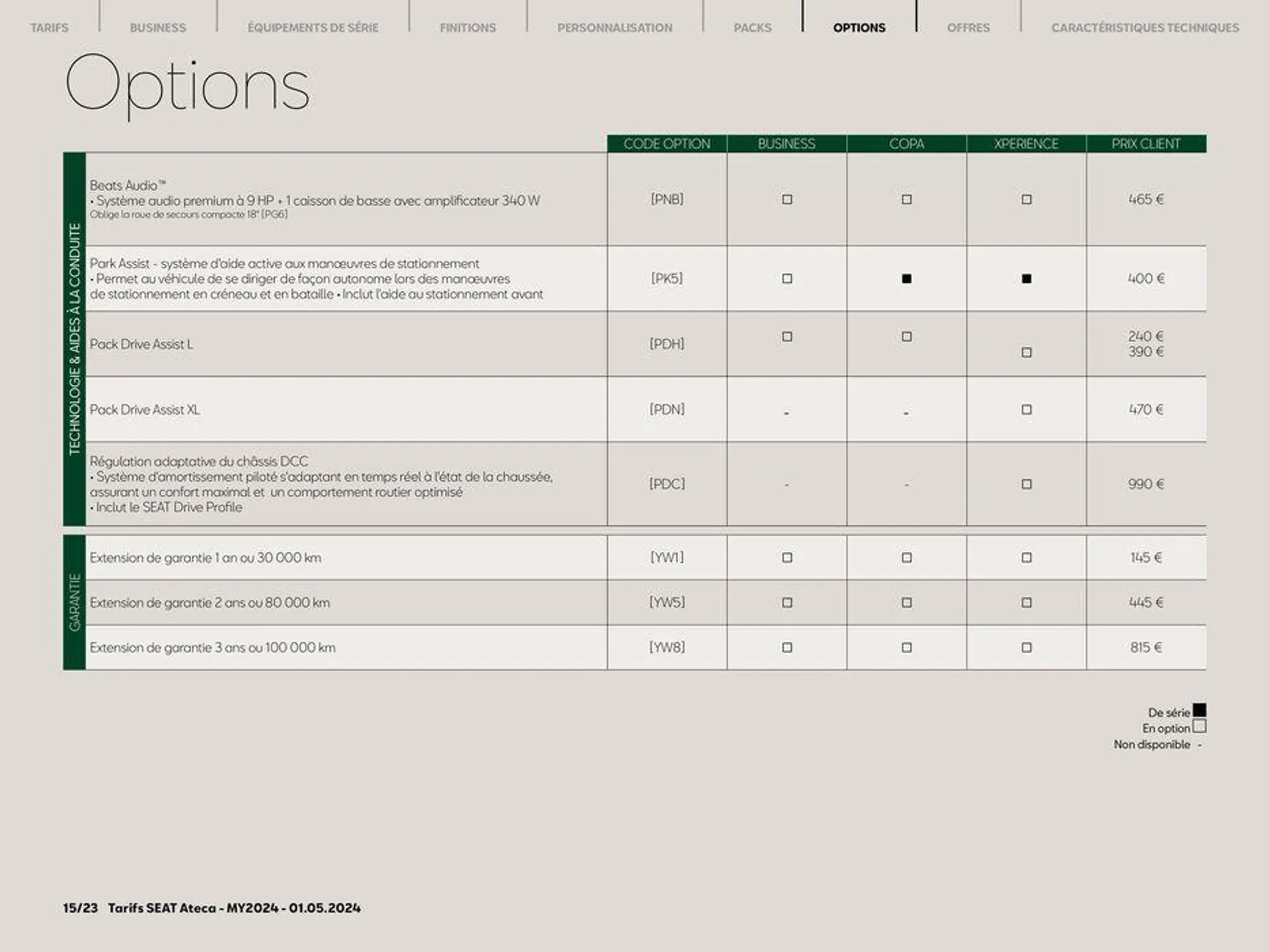Image resolution: width=1269 pixels, height=952 pixels.
Task: Click the CODE OPTION column header
Action: pos(667,143)
